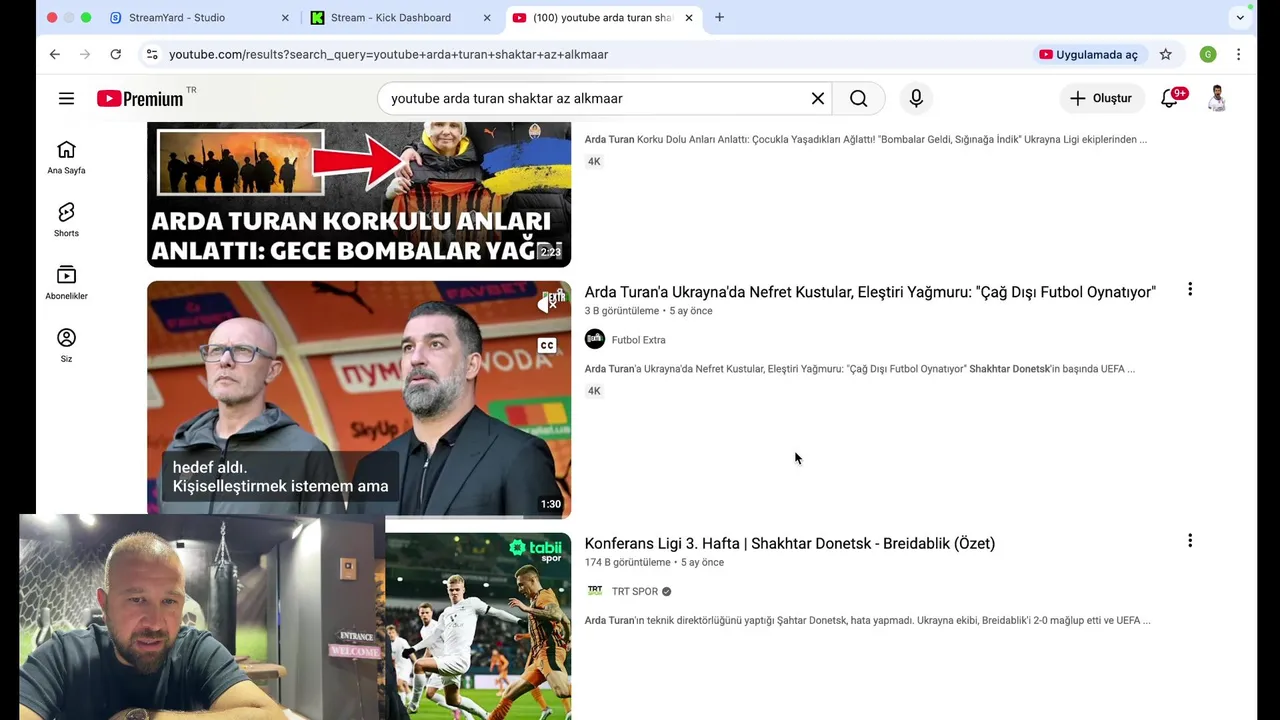Open the notifications bell
Image resolution: width=1280 pixels, height=720 pixels.
pyautogui.click(x=1169, y=98)
